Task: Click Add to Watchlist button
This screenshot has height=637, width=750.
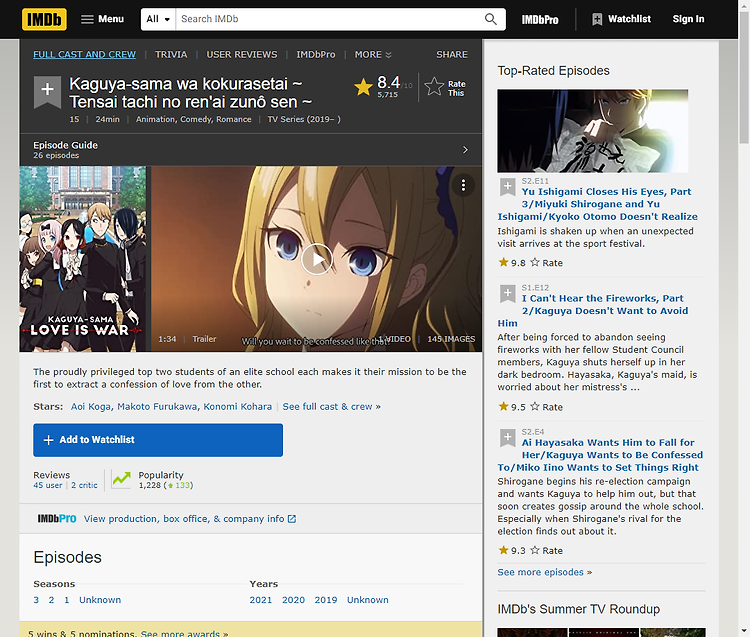Action: pyautogui.click(x=158, y=440)
